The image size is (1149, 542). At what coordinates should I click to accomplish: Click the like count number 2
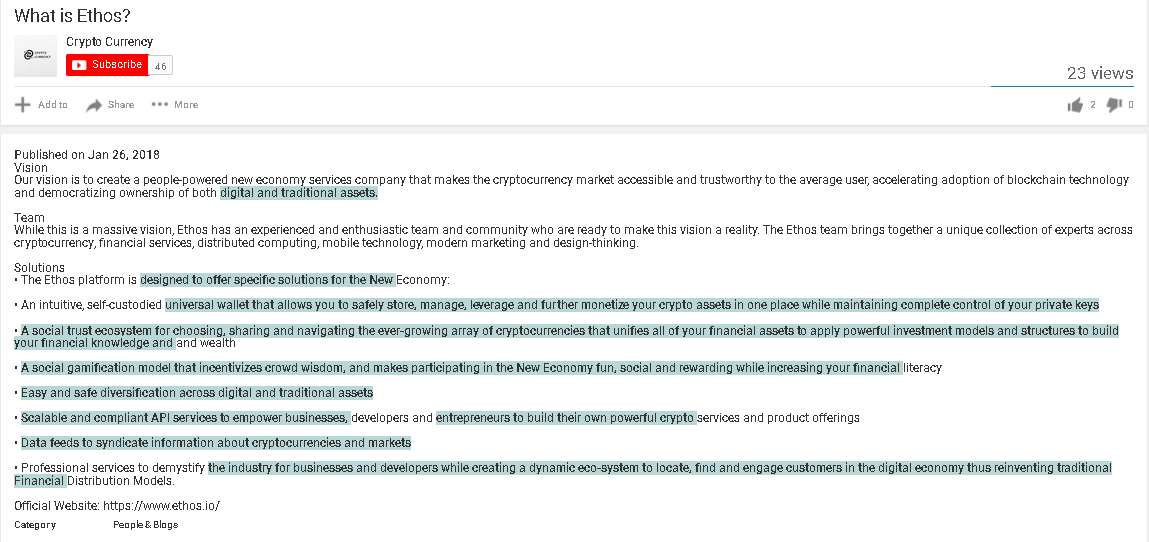tap(1093, 105)
